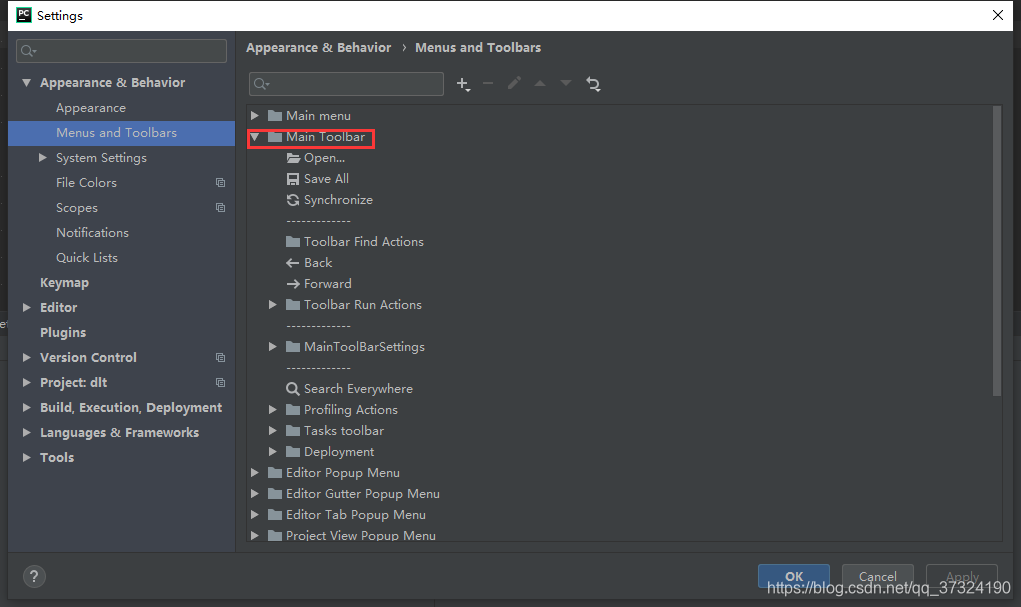Click the Cancel button
1021x607 pixels.
[x=877, y=576]
